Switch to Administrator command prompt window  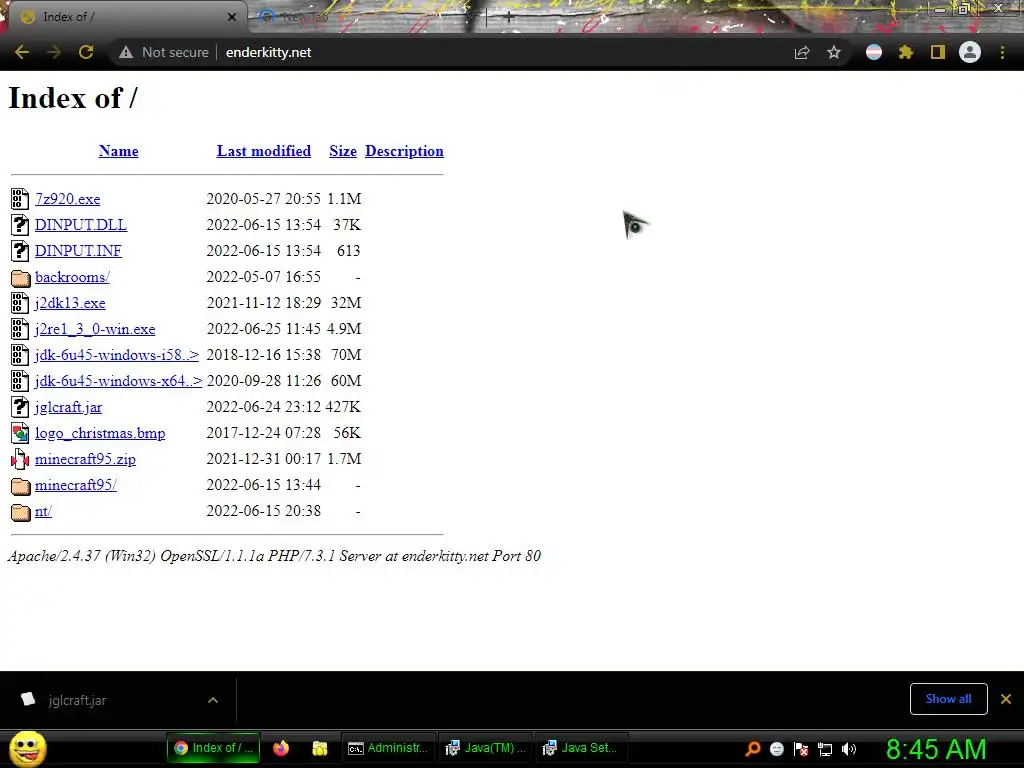pos(388,748)
